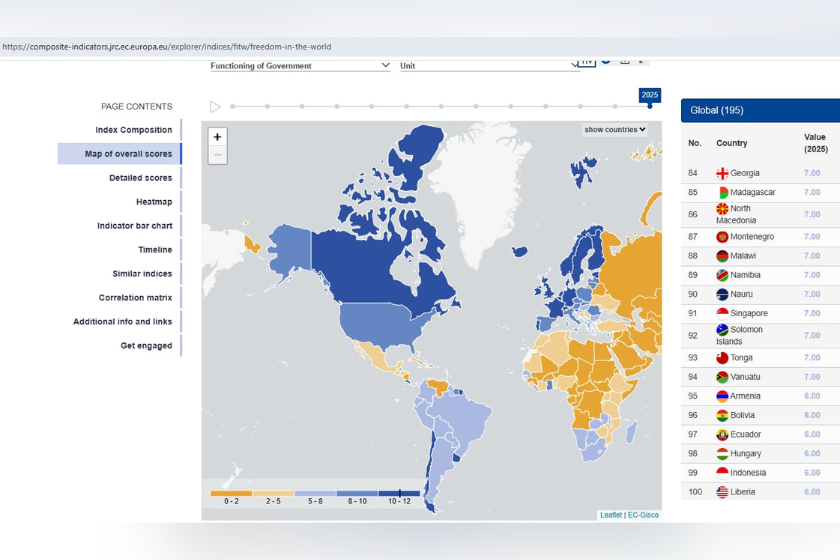Viewport: 840px width, 560px height.
Task: Zoom out on the map
Action: point(218,155)
